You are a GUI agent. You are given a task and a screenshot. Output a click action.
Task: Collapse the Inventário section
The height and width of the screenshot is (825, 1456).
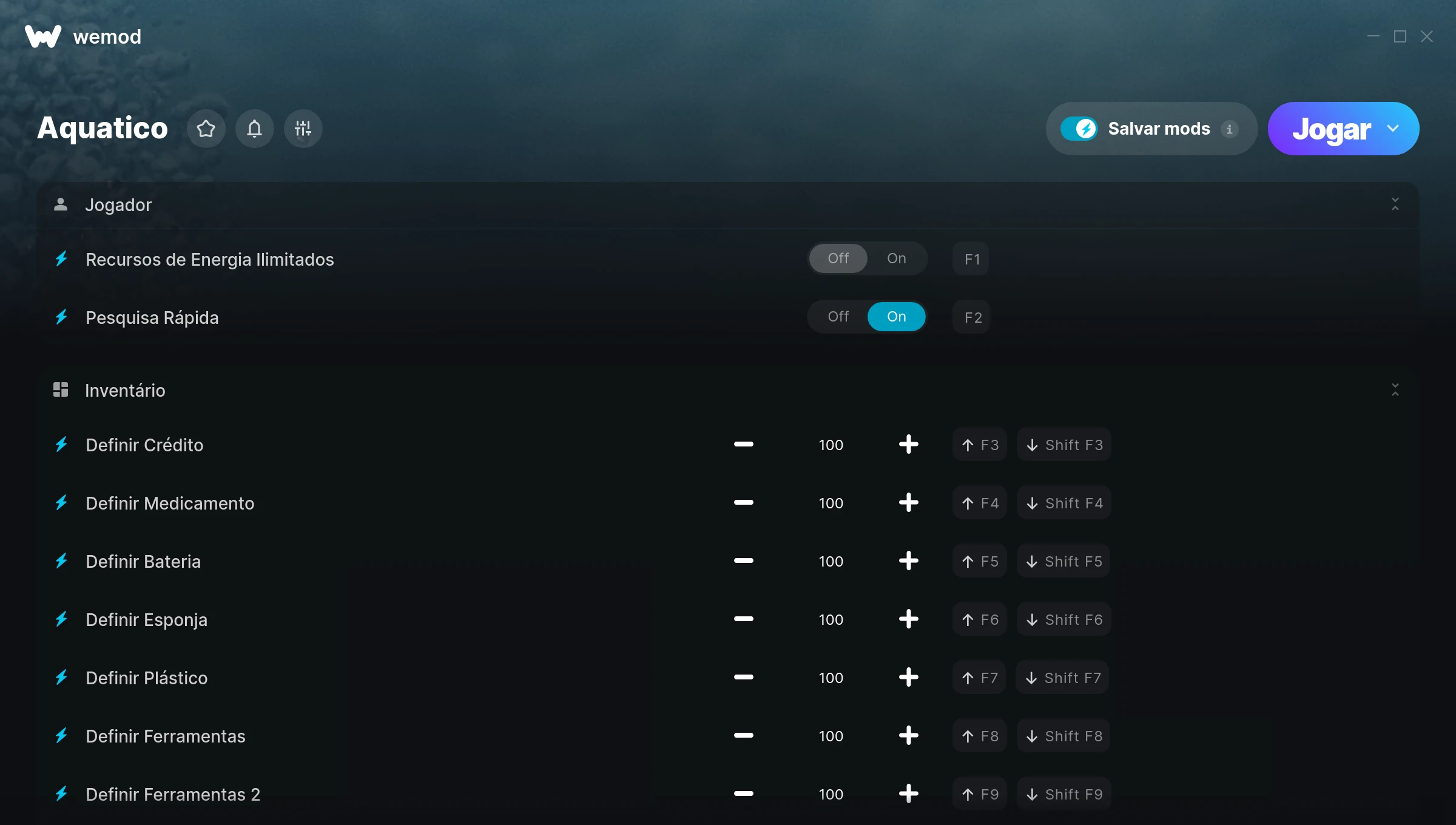(1395, 390)
